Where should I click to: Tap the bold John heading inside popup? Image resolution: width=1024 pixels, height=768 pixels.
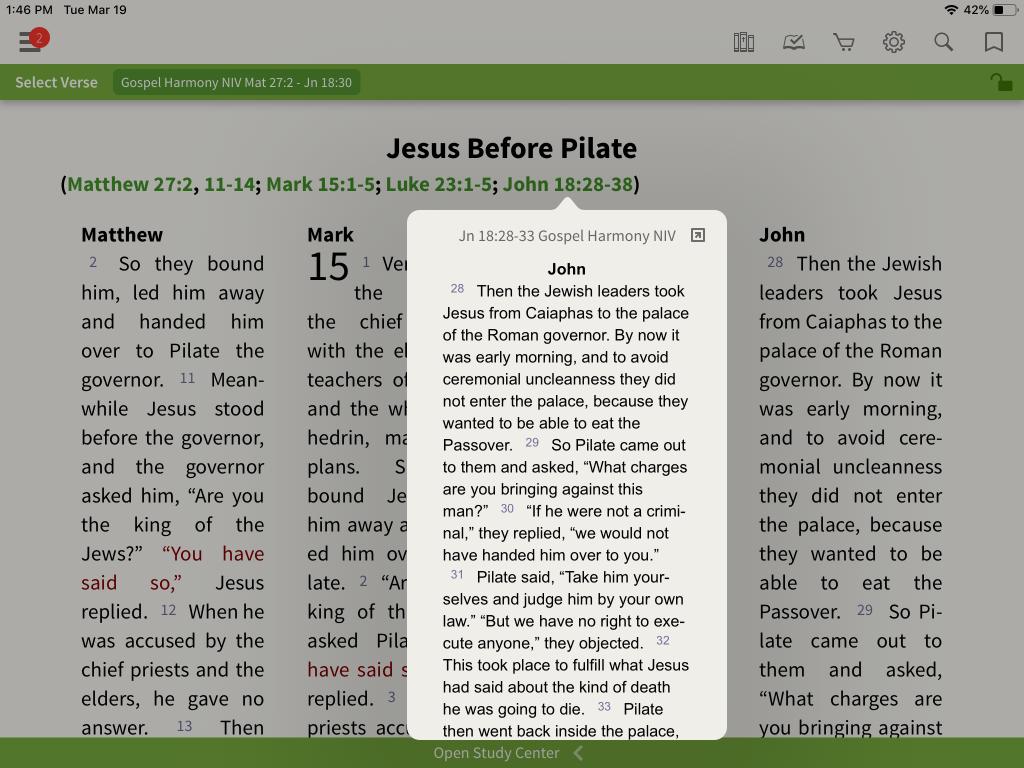tap(566, 269)
